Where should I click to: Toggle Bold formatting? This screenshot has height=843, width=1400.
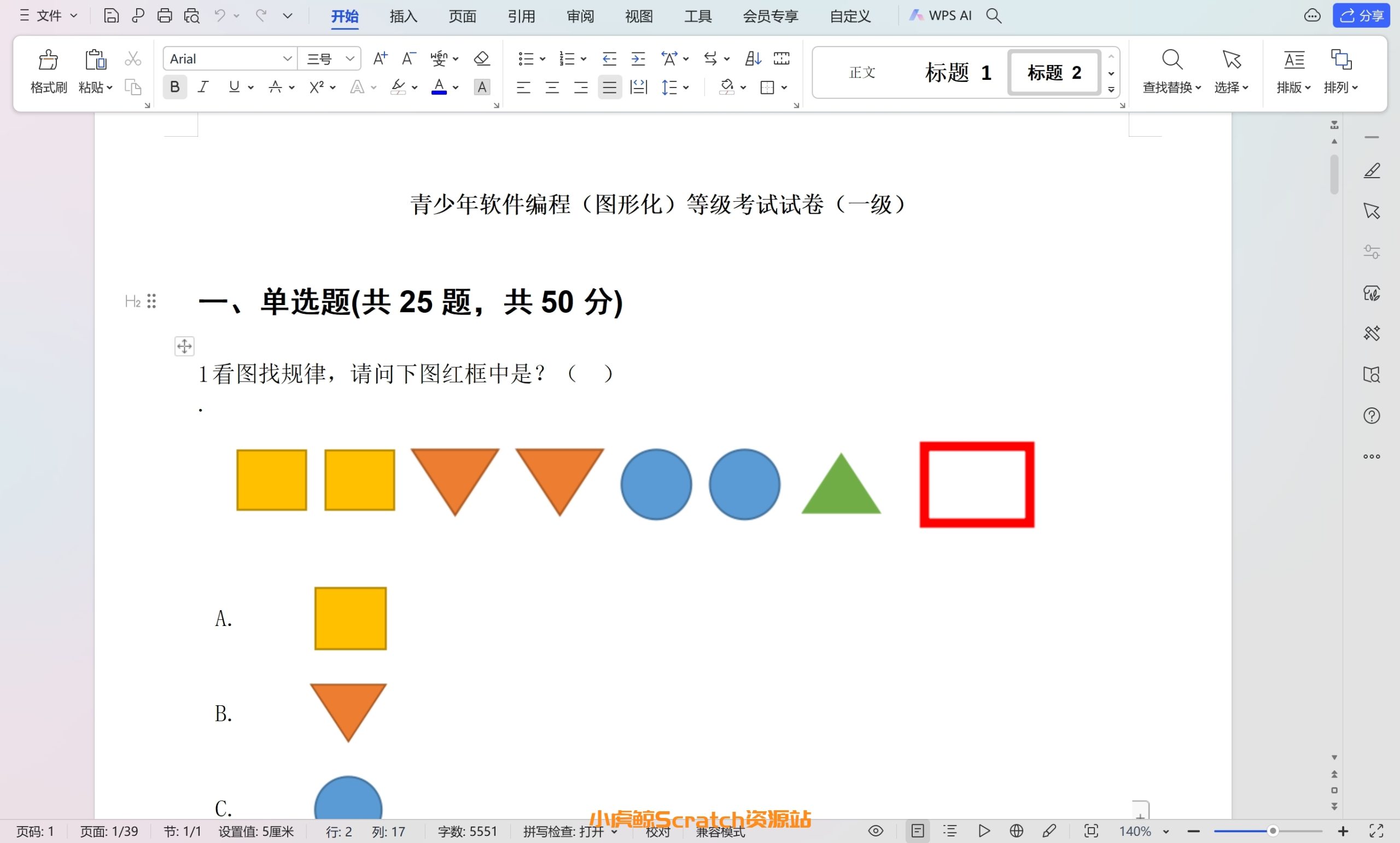pos(175,87)
